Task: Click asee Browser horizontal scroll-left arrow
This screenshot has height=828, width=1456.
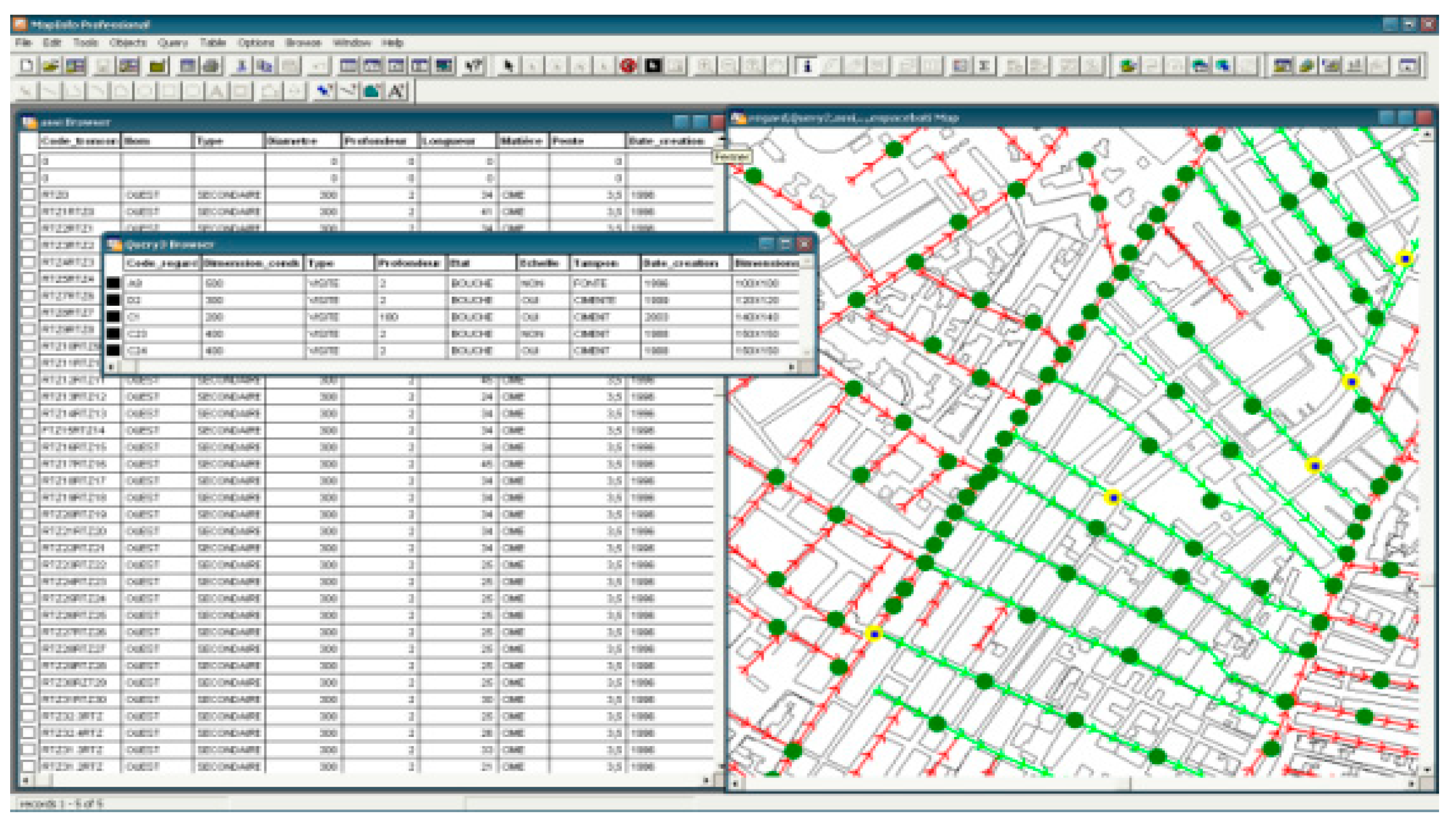Action: click(x=25, y=781)
